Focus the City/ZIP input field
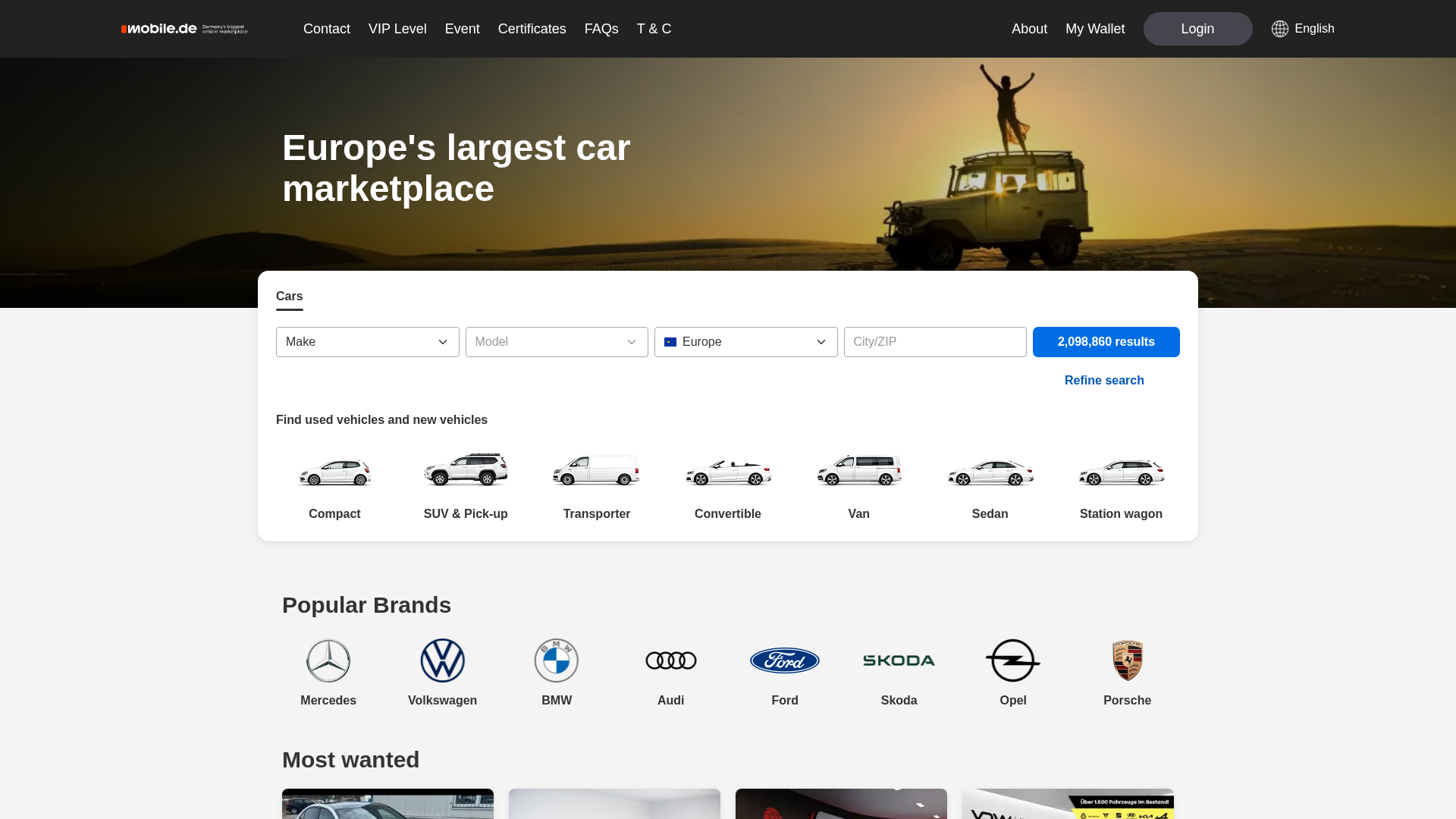Image resolution: width=1456 pixels, height=819 pixels. coord(935,342)
